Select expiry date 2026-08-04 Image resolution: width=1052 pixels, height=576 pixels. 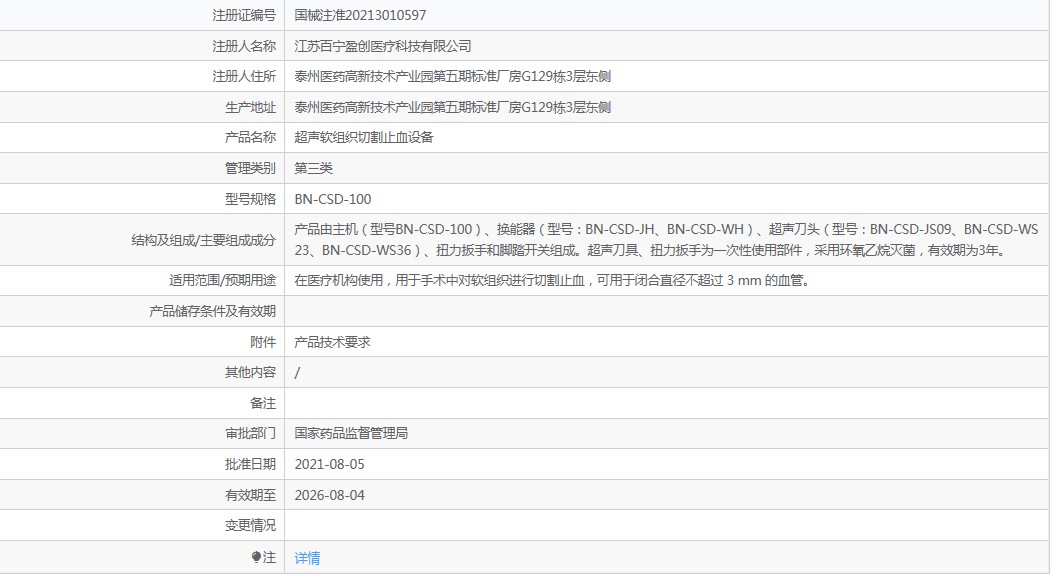point(329,495)
